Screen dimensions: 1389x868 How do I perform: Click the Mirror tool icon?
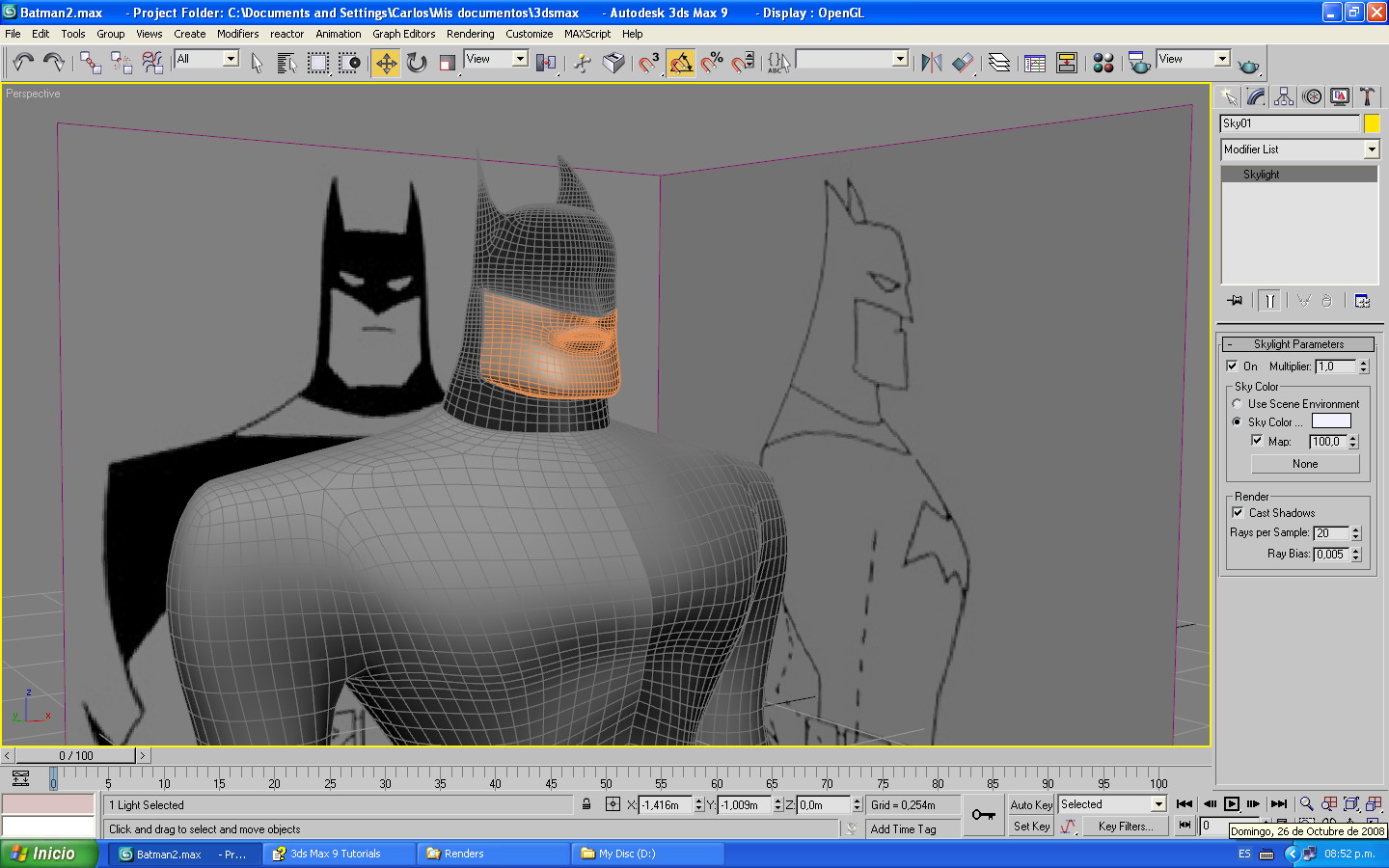point(931,63)
